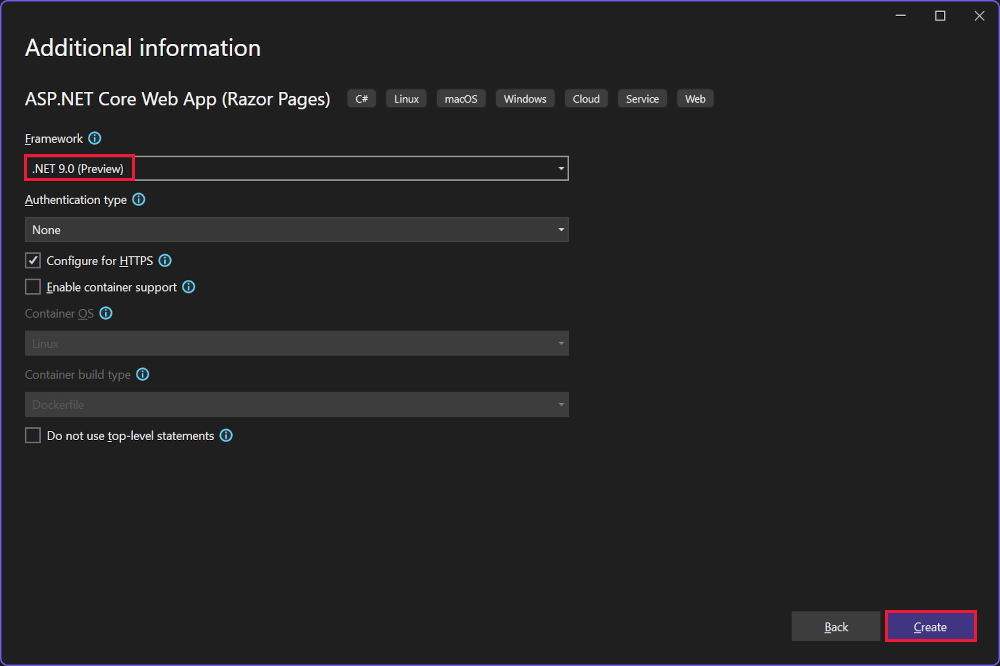
Task: Click the Cloud project type tag
Action: [586, 99]
